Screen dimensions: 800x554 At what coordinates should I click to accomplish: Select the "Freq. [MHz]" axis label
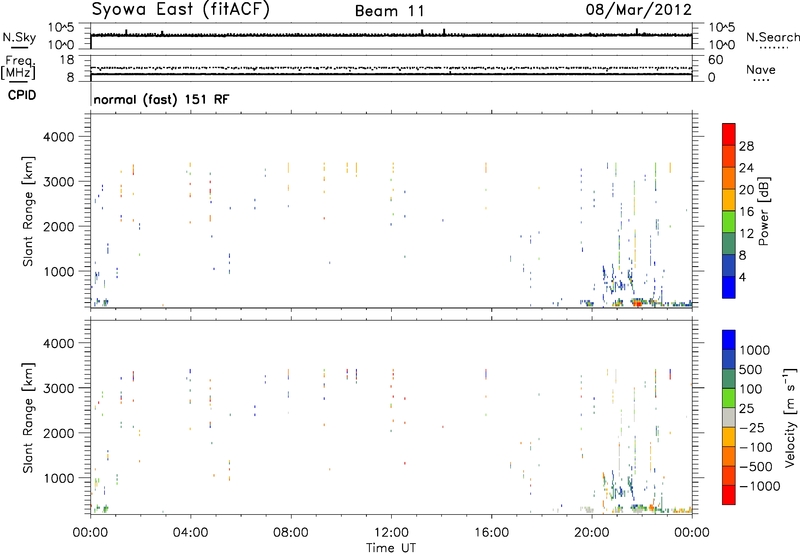18,68
